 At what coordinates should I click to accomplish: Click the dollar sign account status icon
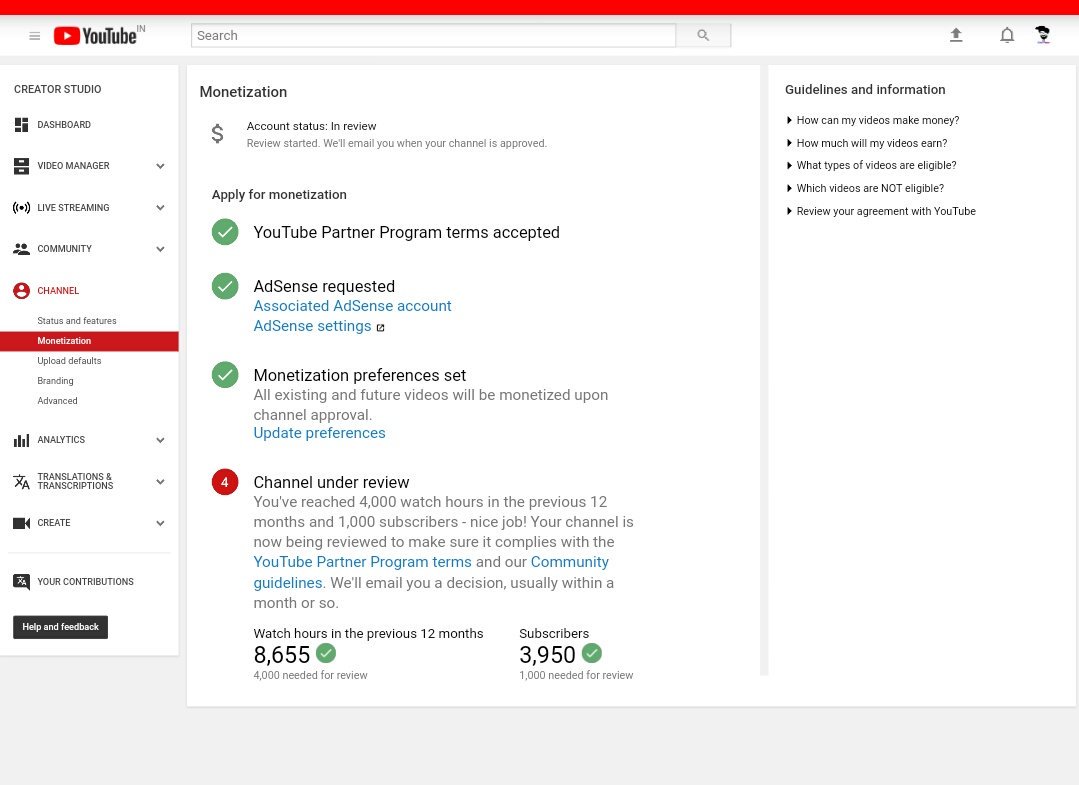[x=217, y=133]
